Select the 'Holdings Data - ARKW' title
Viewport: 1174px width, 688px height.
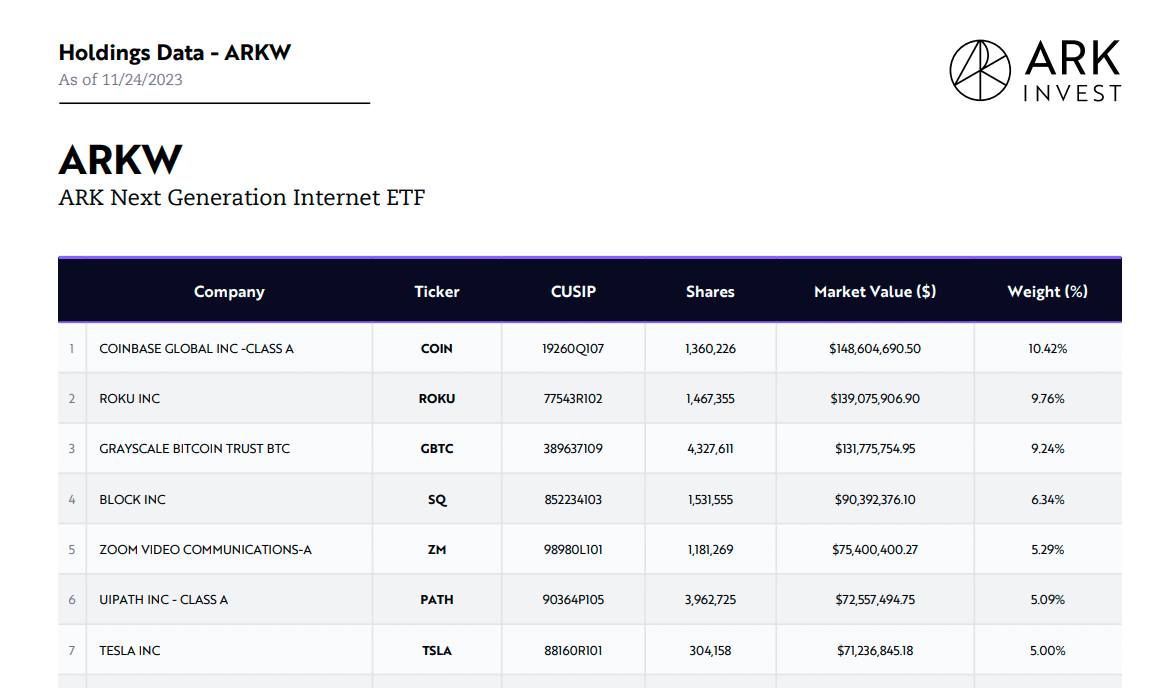(174, 52)
